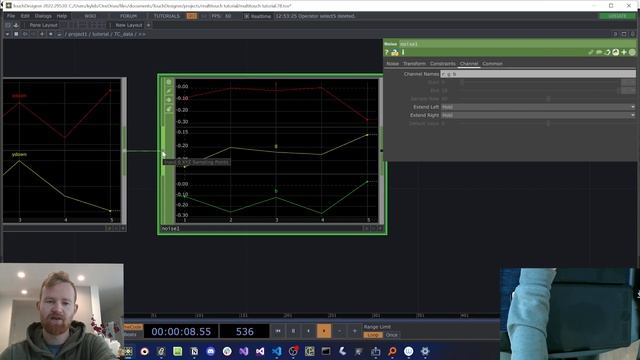Jump to timeline start button
640x360 pixels.
[x=278, y=331]
